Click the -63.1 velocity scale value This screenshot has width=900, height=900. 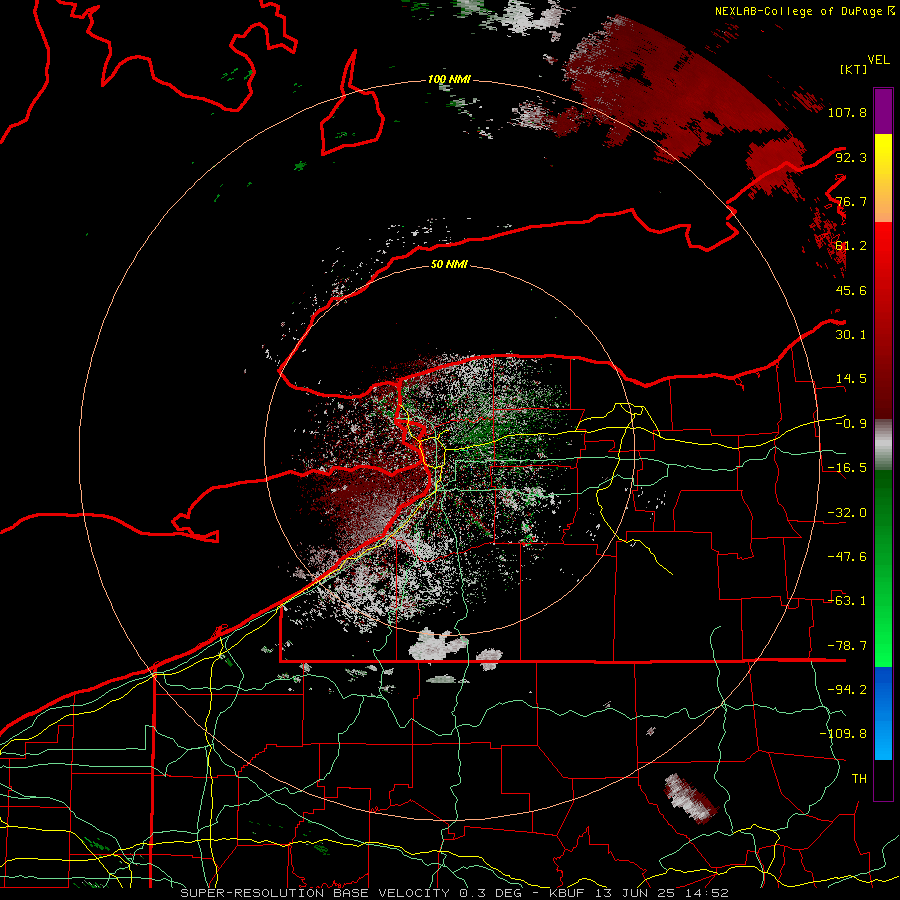pyautogui.click(x=847, y=601)
